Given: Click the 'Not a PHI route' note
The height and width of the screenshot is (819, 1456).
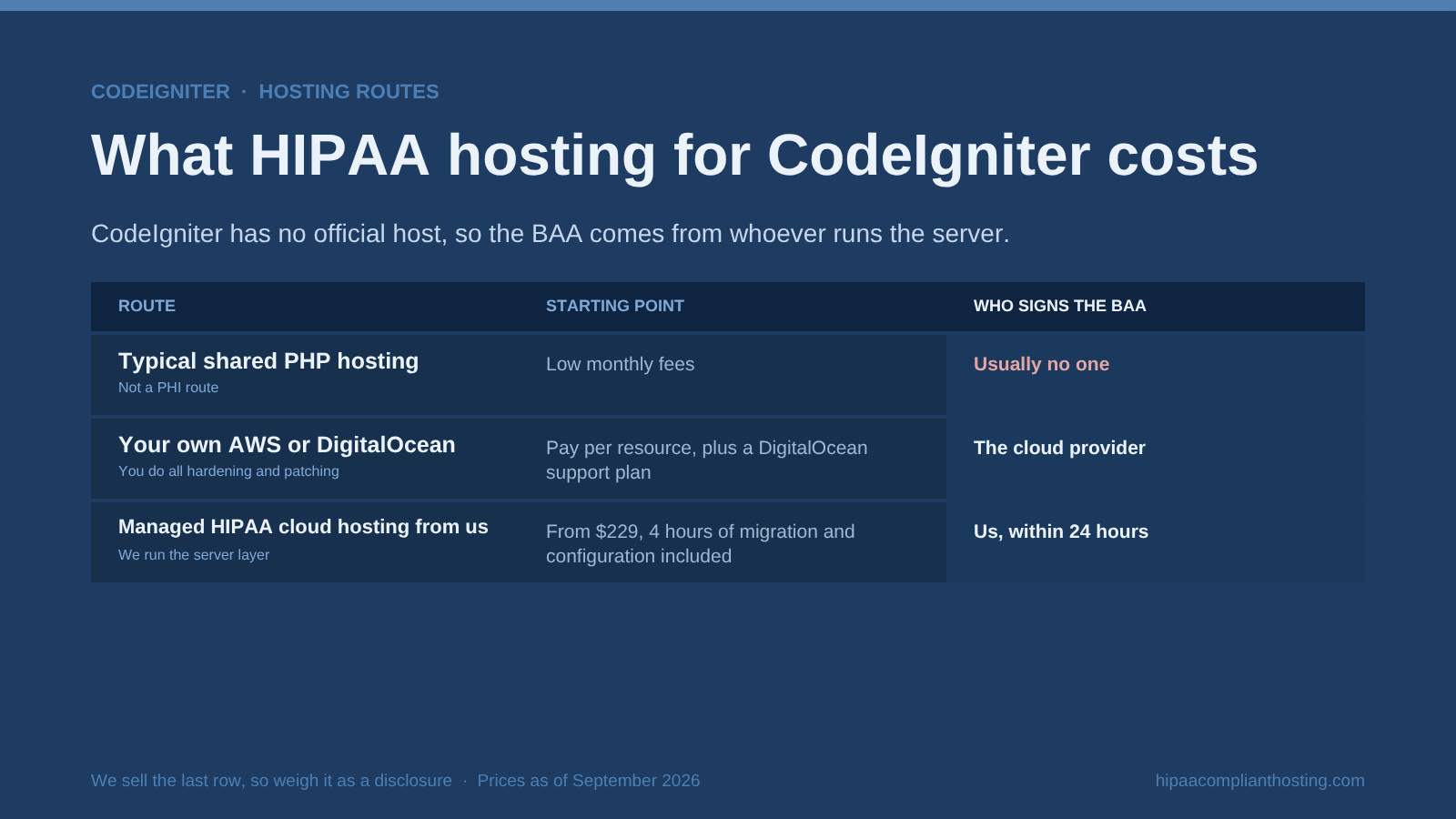Looking at the screenshot, I should [x=168, y=388].
